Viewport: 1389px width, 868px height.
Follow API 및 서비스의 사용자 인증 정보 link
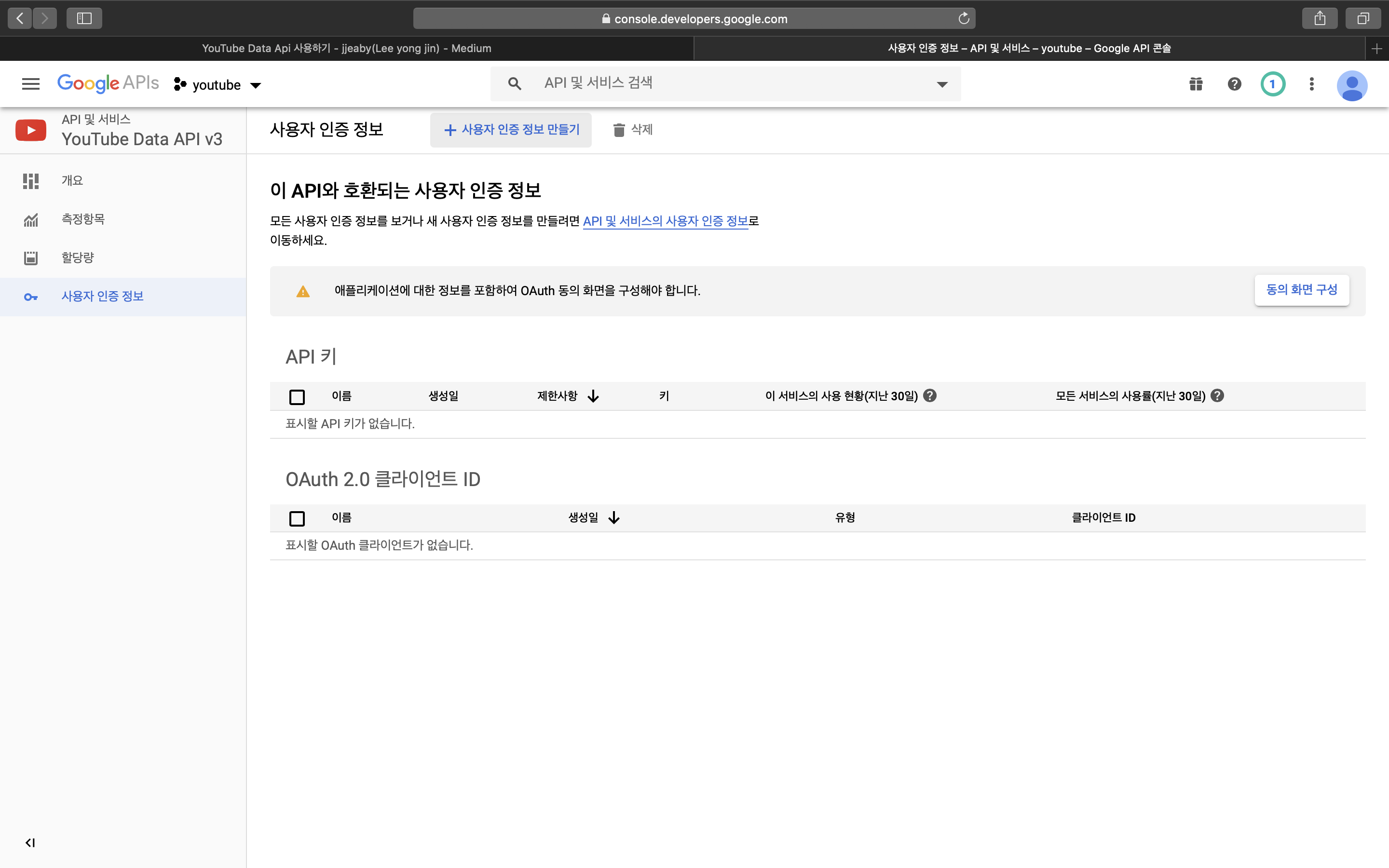click(x=665, y=221)
